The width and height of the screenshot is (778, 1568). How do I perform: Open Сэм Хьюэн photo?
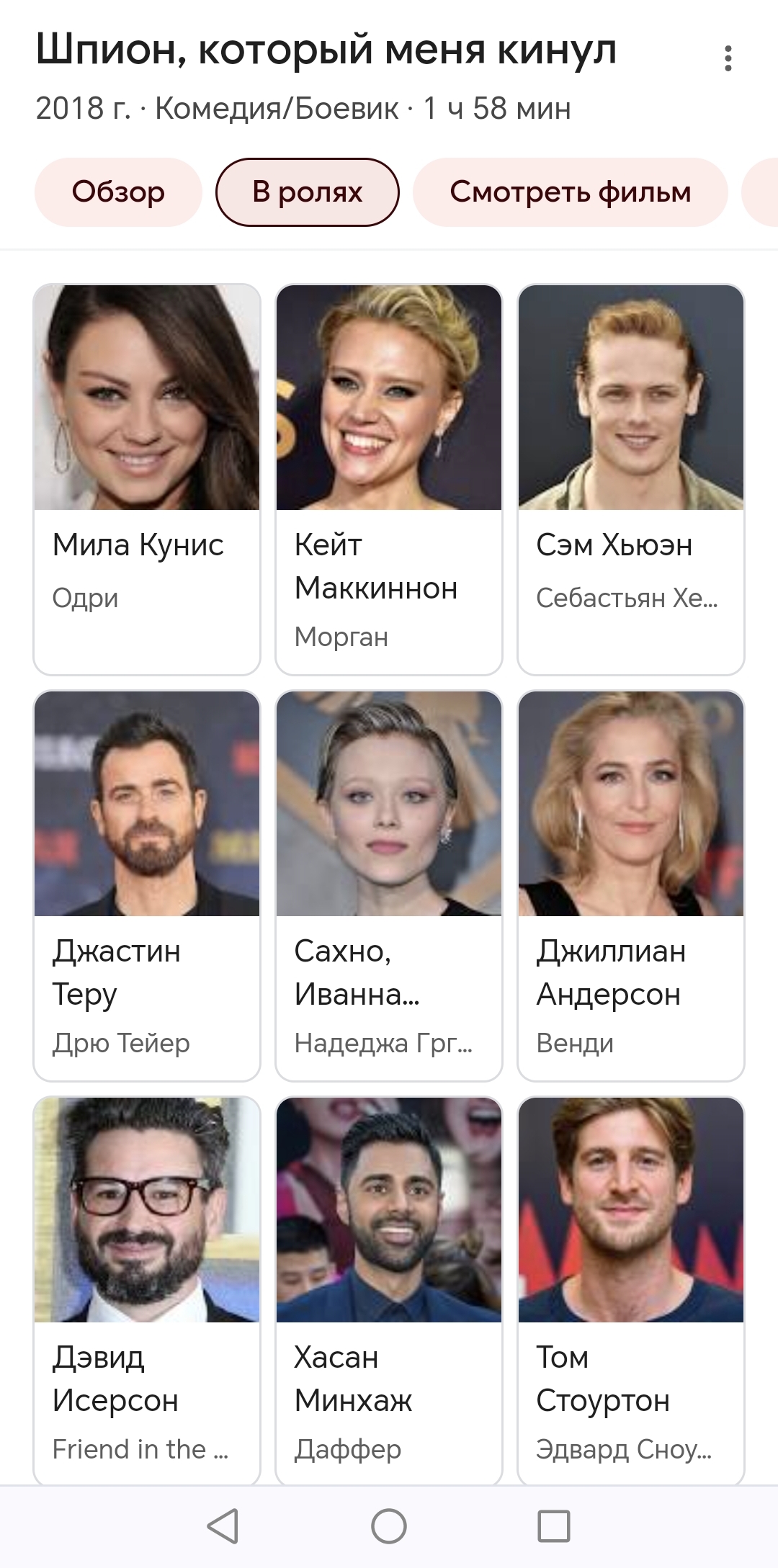pos(631,398)
